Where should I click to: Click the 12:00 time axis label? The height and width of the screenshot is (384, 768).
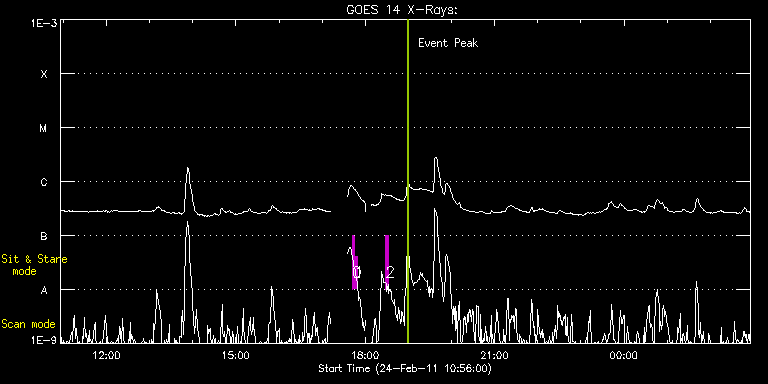tap(106, 355)
